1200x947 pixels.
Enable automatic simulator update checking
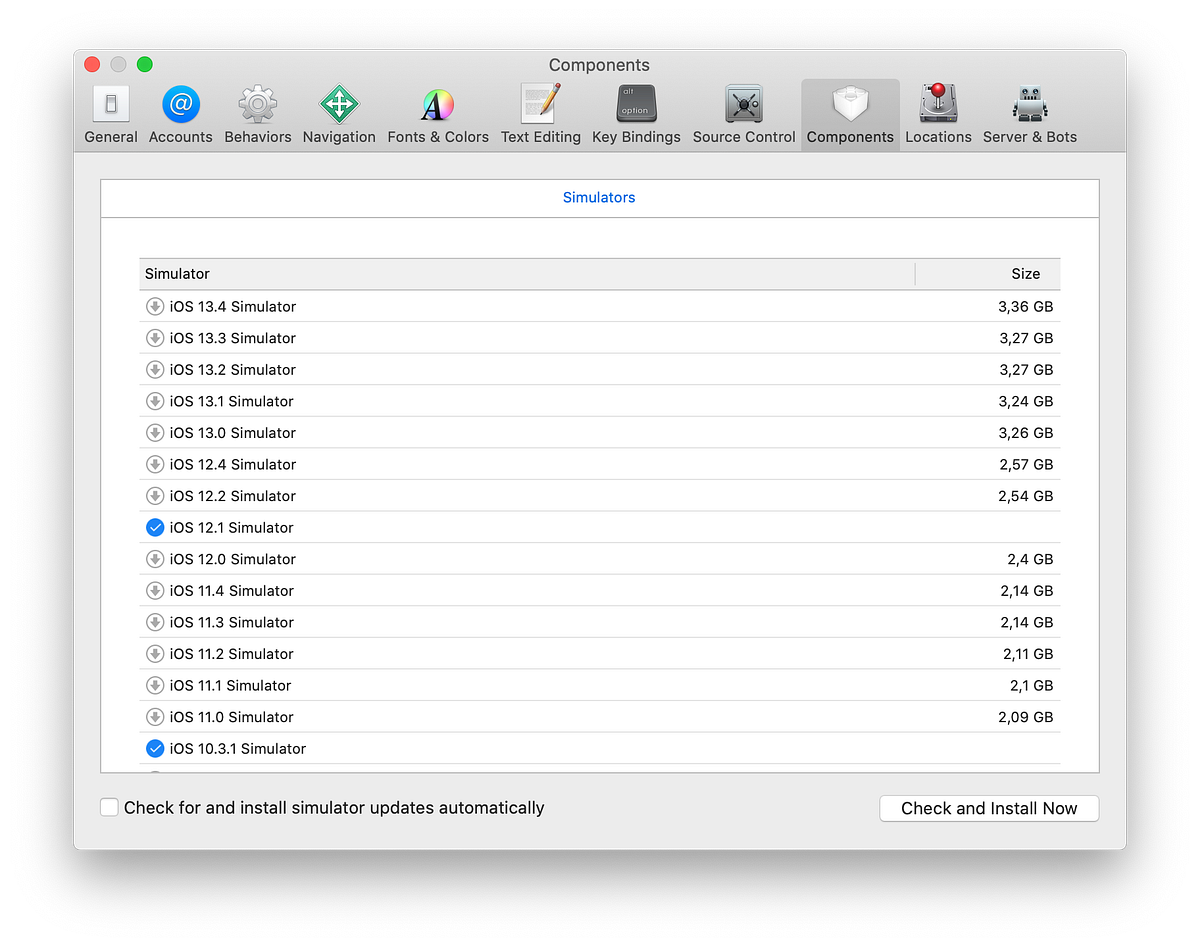(x=109, y=806)
